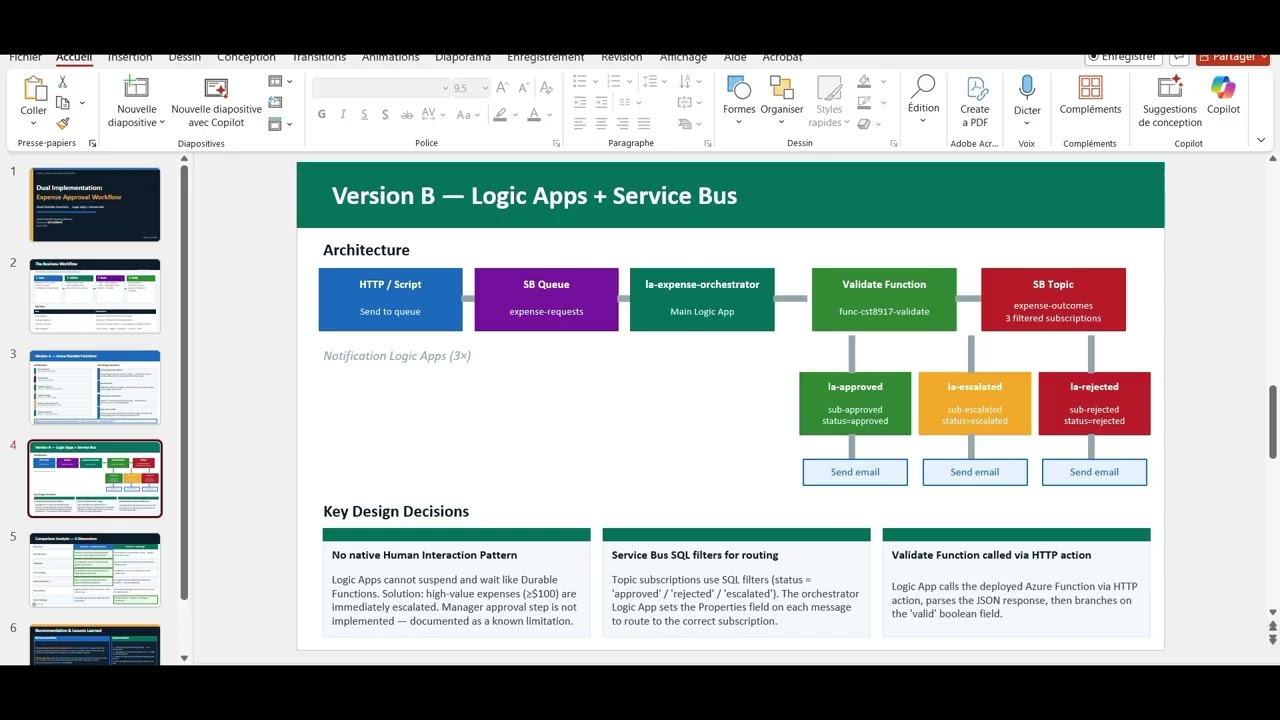Click Suggestions de conception icon

1170,88
